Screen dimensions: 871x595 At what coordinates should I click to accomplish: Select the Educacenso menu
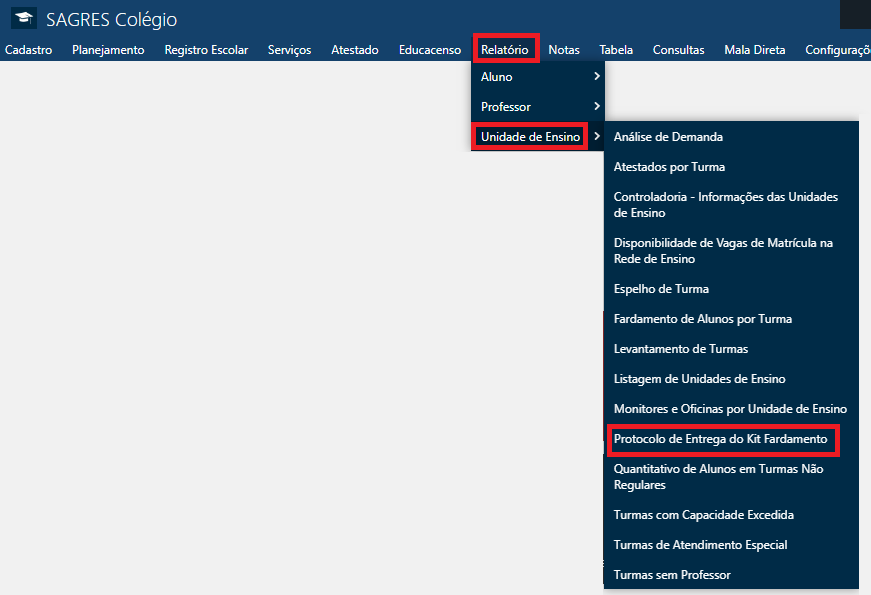[429, 49]
